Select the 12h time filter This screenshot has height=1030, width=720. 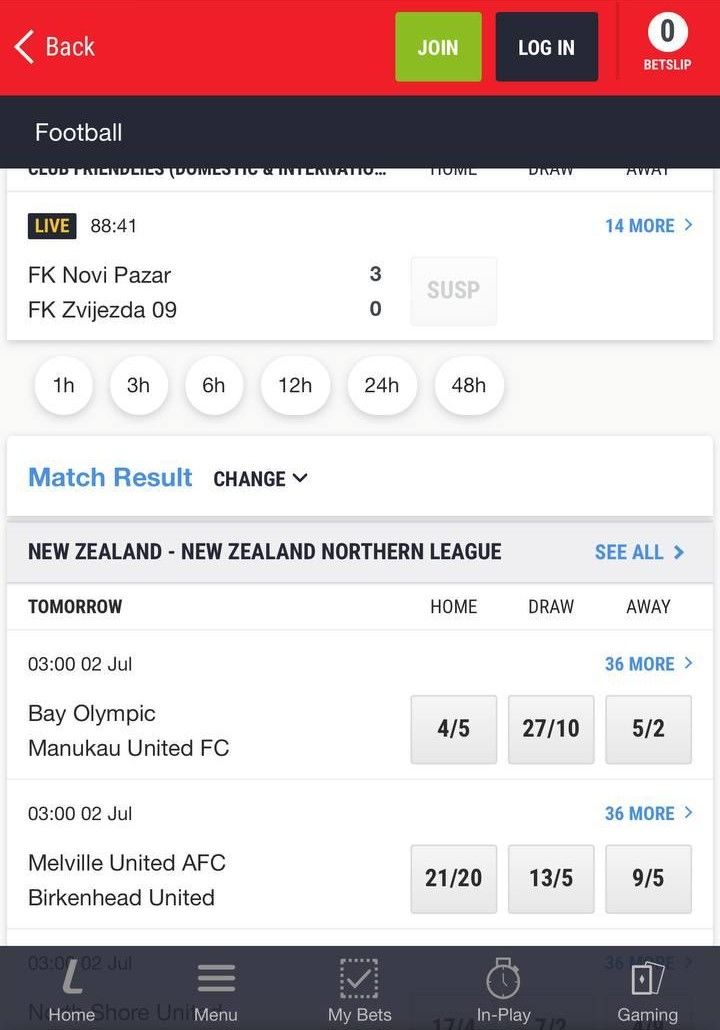point(295,385)
